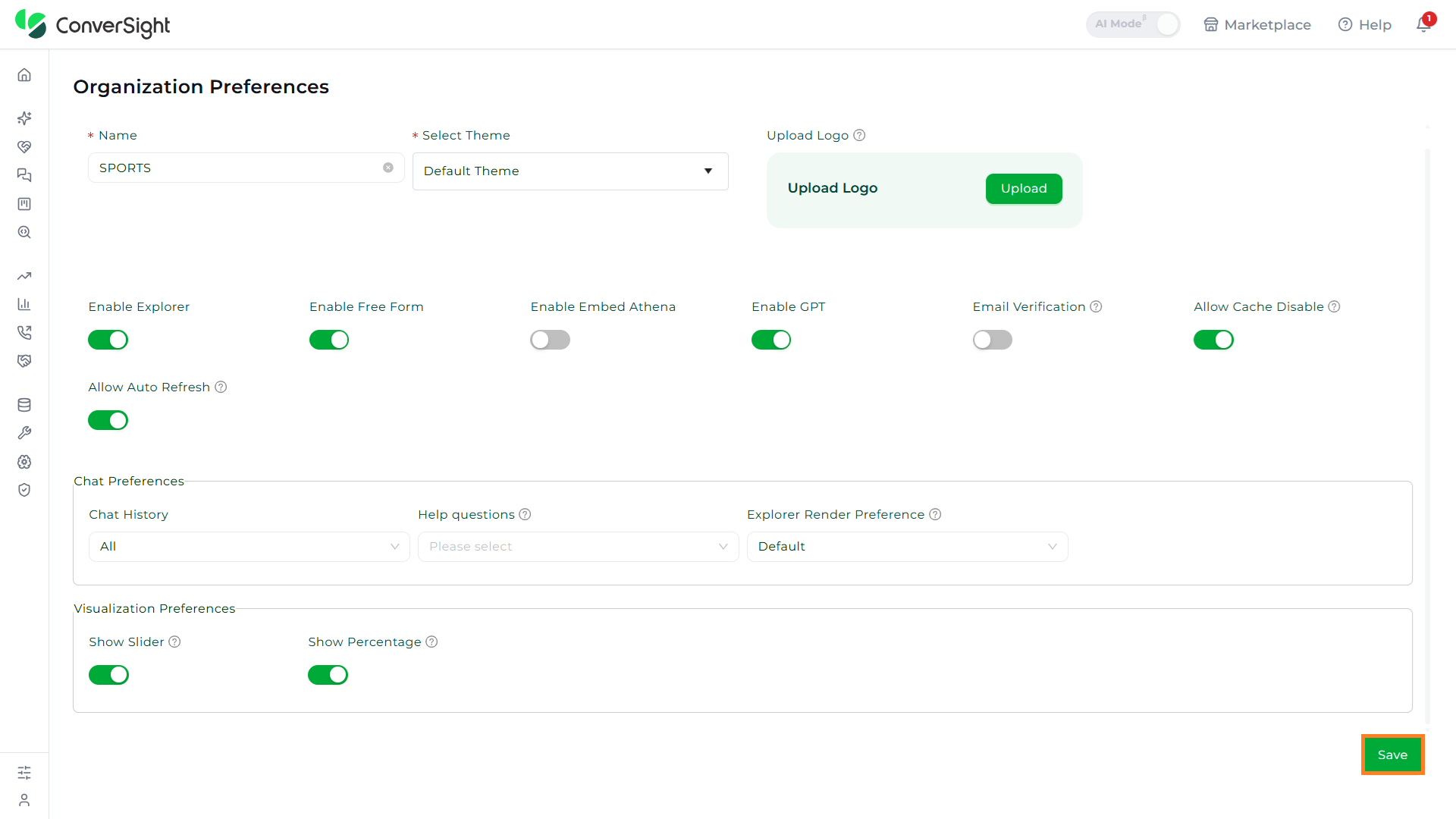
Task: Disable Allow Auto Refresh toggle
Action: [108, 420]
